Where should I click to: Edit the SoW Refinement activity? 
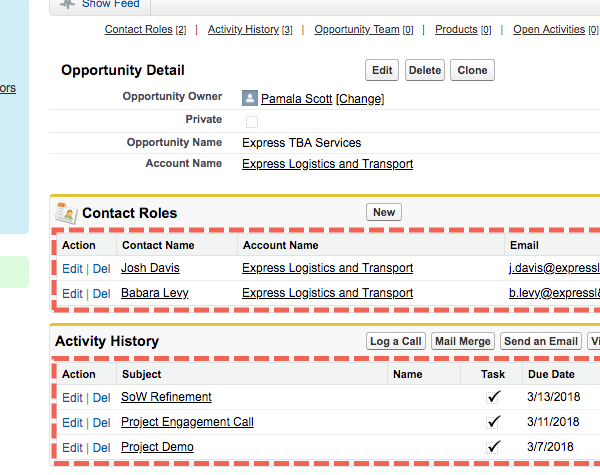pos(72,398)
